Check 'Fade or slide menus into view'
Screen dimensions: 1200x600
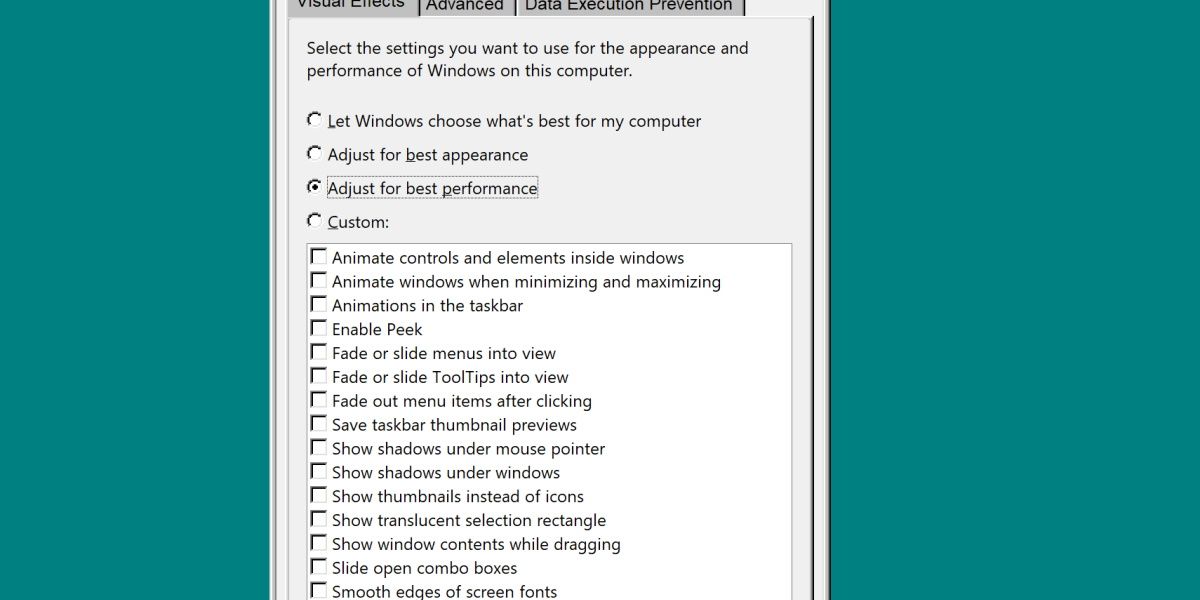coord(319,352)
